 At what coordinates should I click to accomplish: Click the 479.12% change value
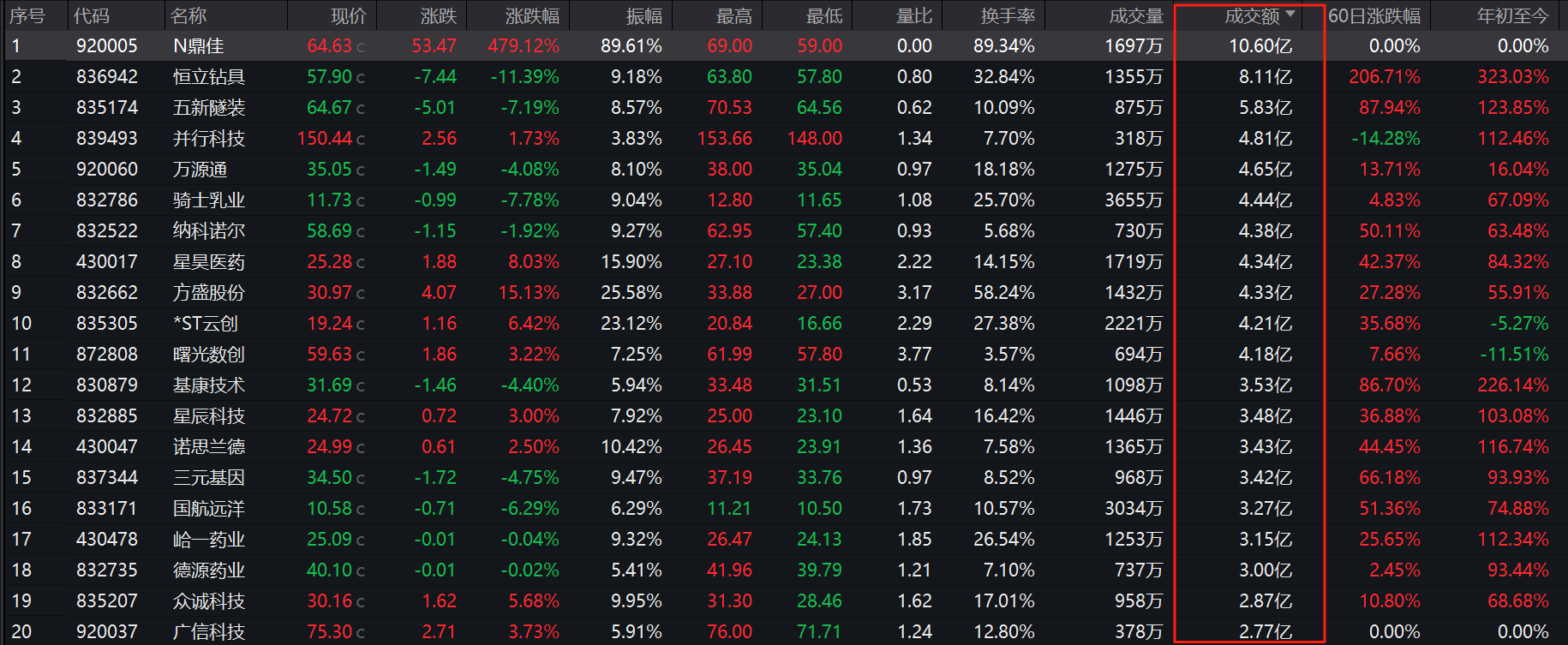(x=524, y=46)
